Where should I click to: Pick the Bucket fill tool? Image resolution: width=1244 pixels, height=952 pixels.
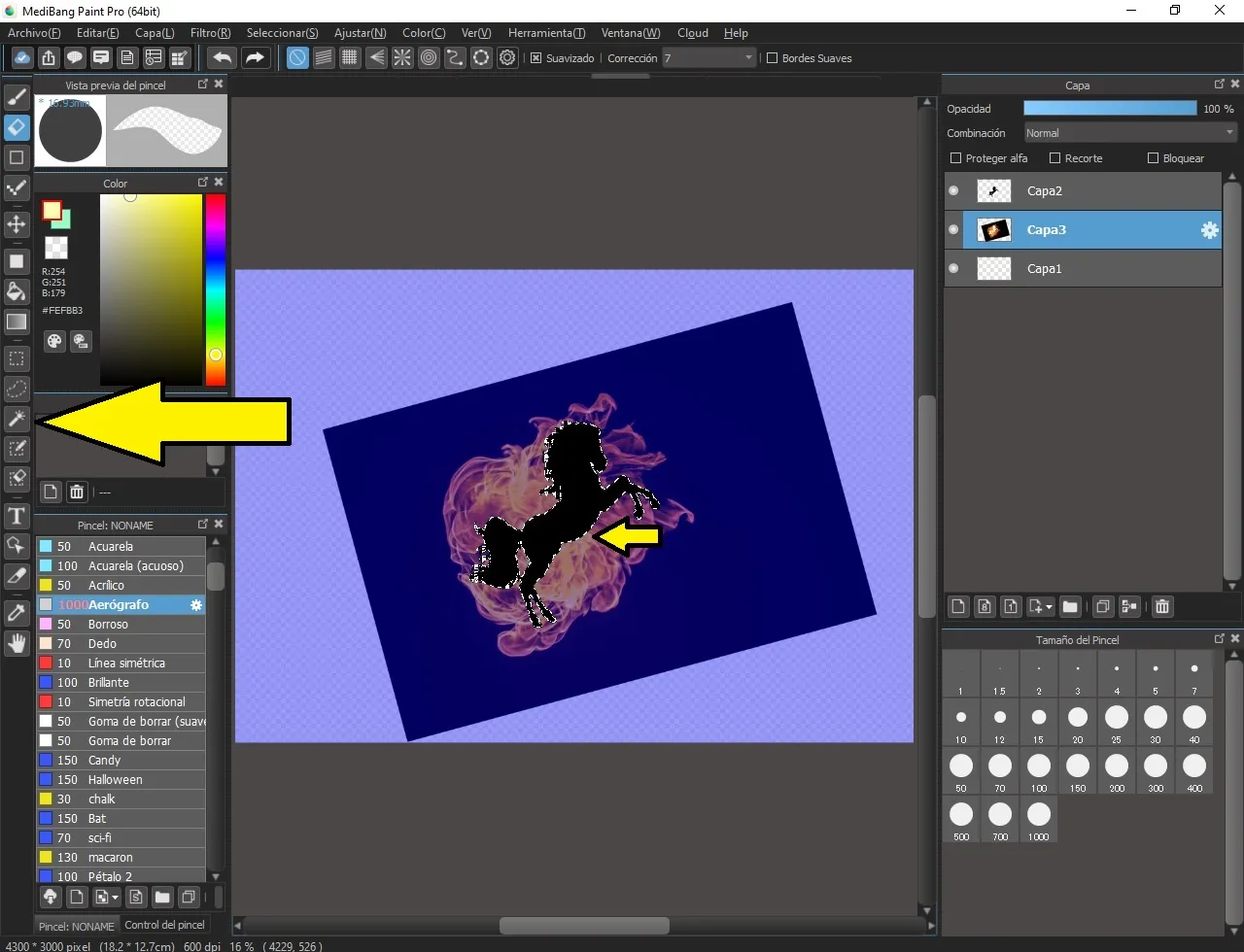[x=17, y=291]
